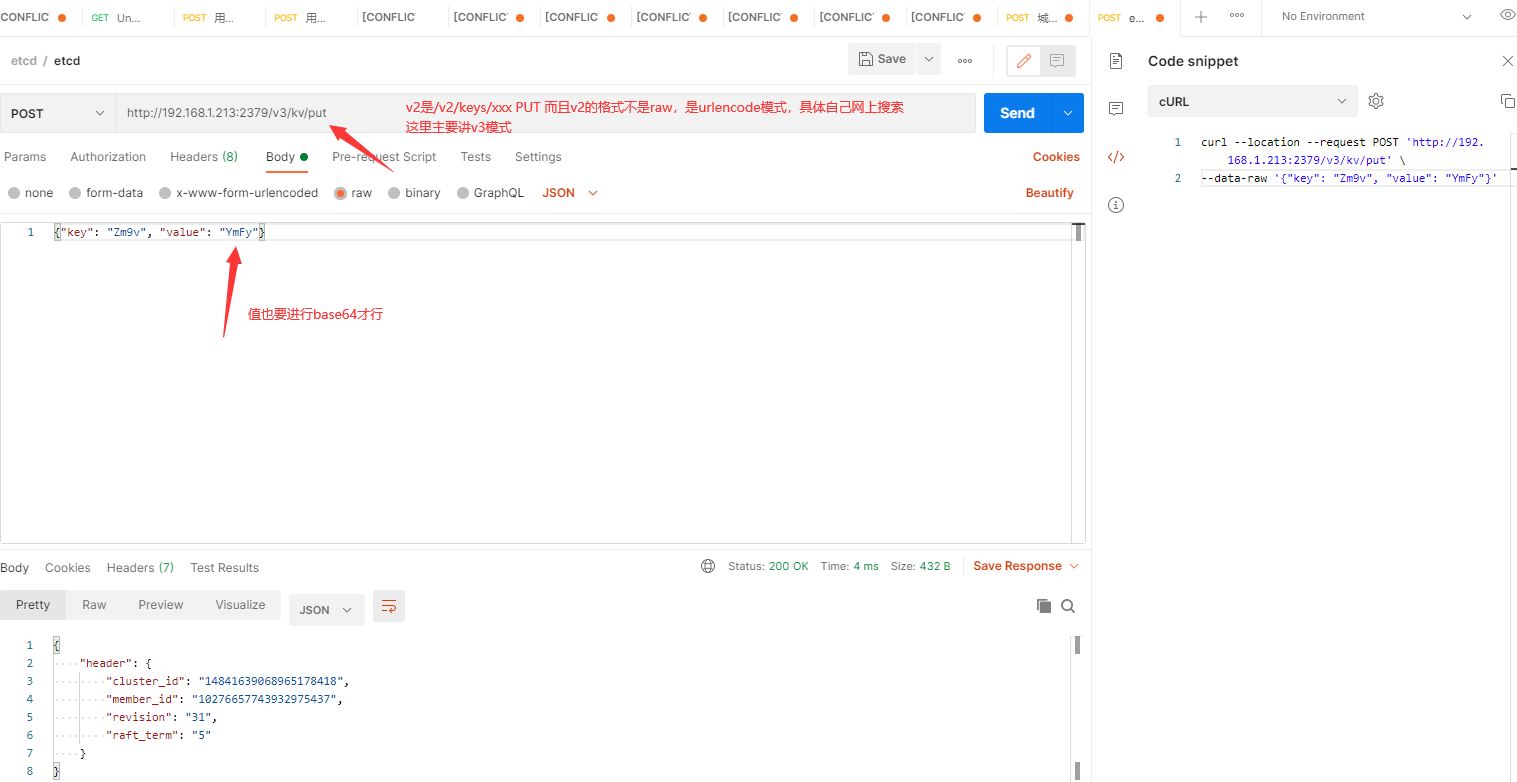Screen dimensions: 1517x782
Task: Click the pencil edit icon near Save
Action: (1023, 60)
